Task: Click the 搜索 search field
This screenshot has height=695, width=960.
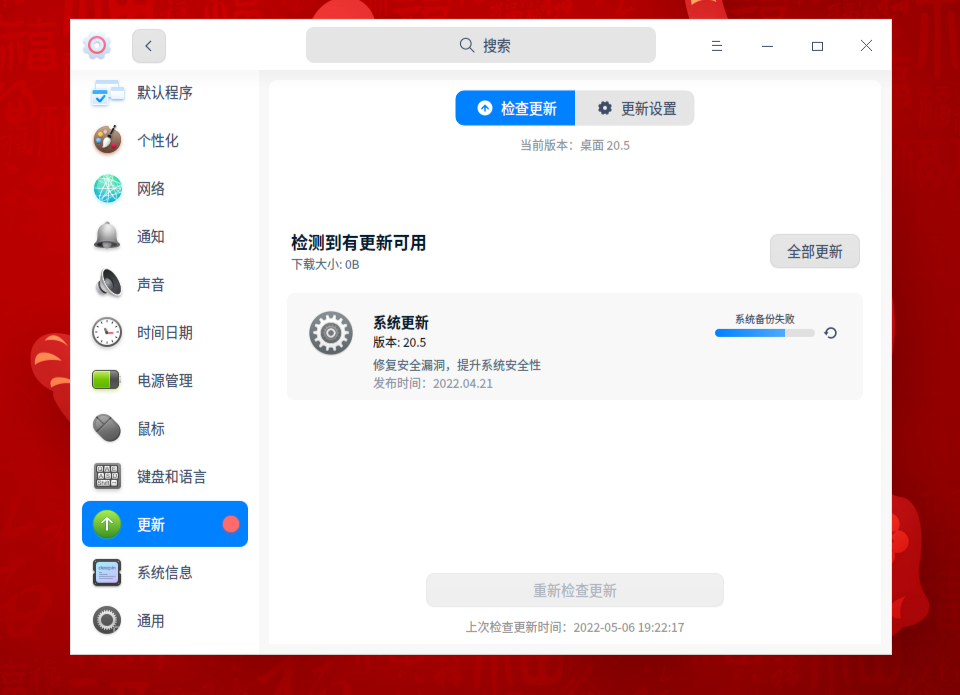Action: tap(480, 44)
